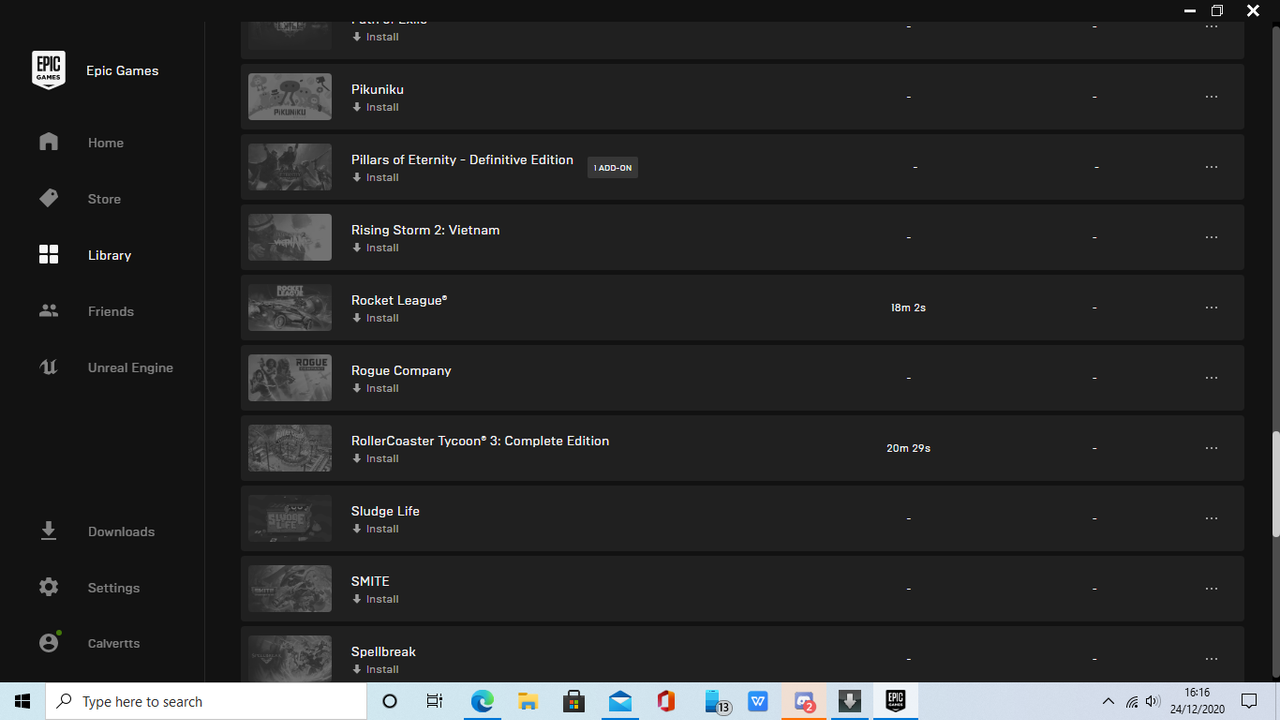Click the Spellbreak thumbnail
The image size is (1280, 720).
[290, 658]
